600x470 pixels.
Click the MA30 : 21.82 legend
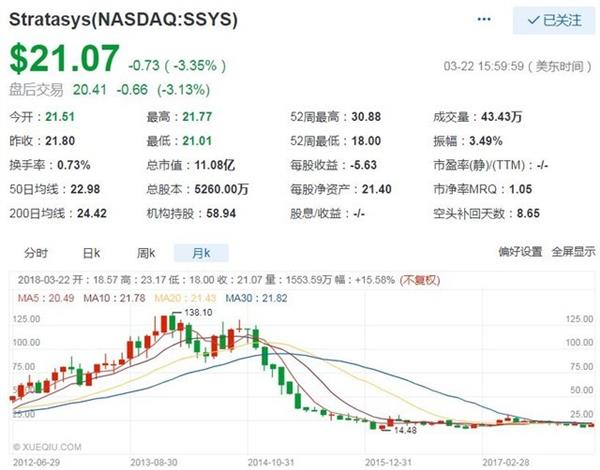[x=256, y=298]
